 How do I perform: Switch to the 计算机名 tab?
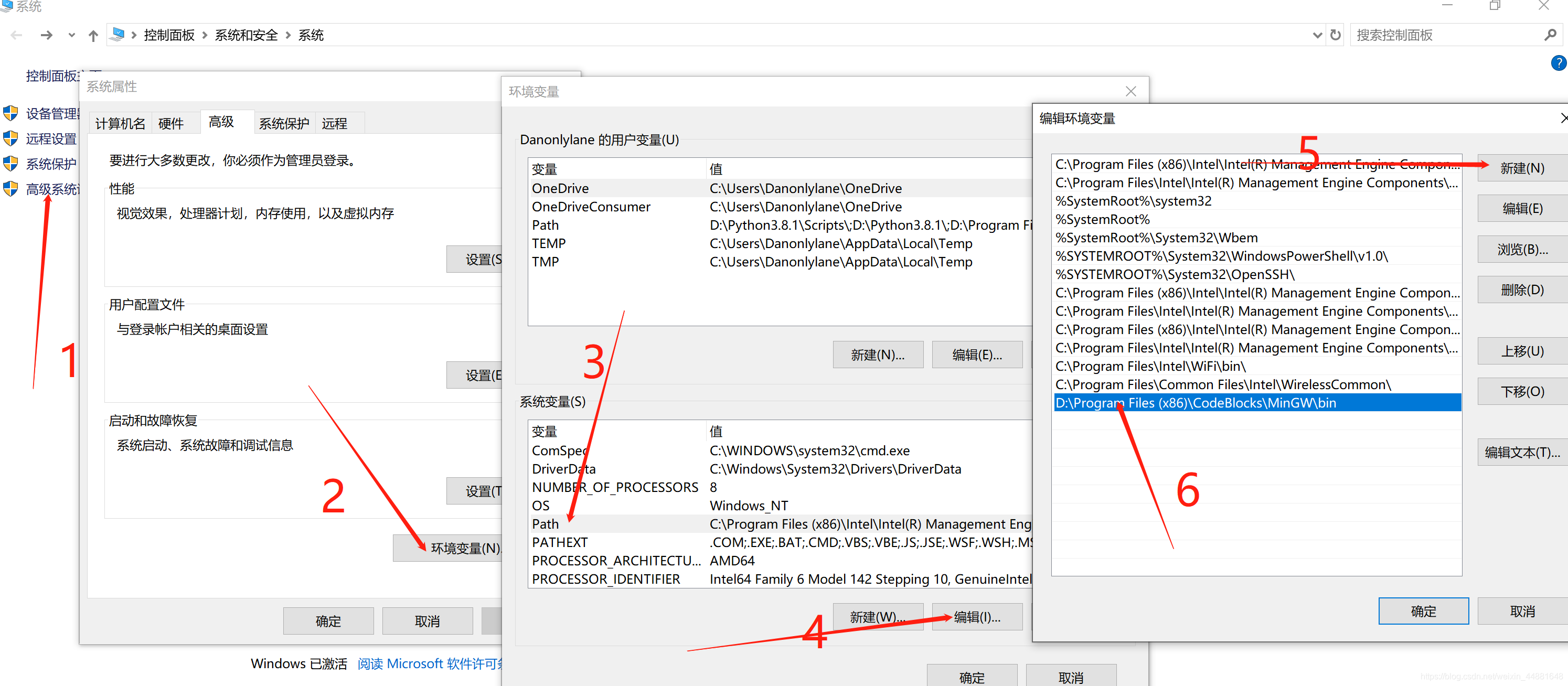tap(120, 124)
